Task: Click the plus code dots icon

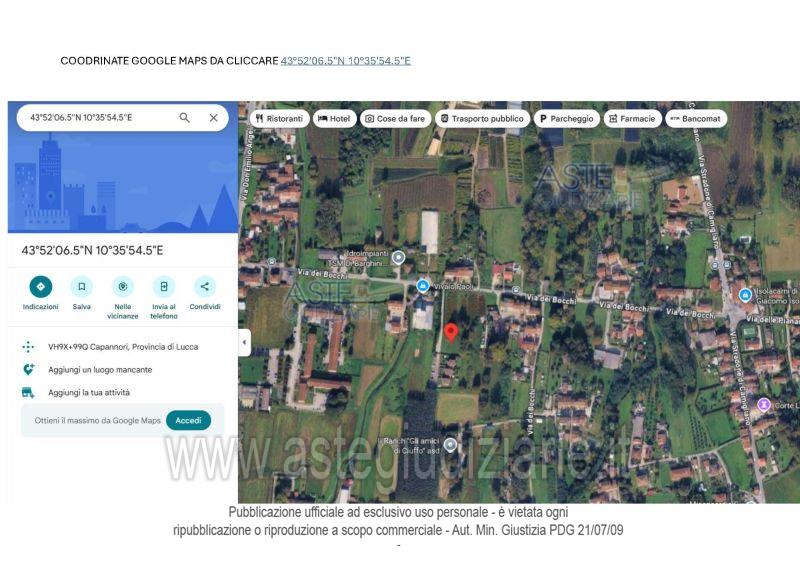Action: pos(28,347)
